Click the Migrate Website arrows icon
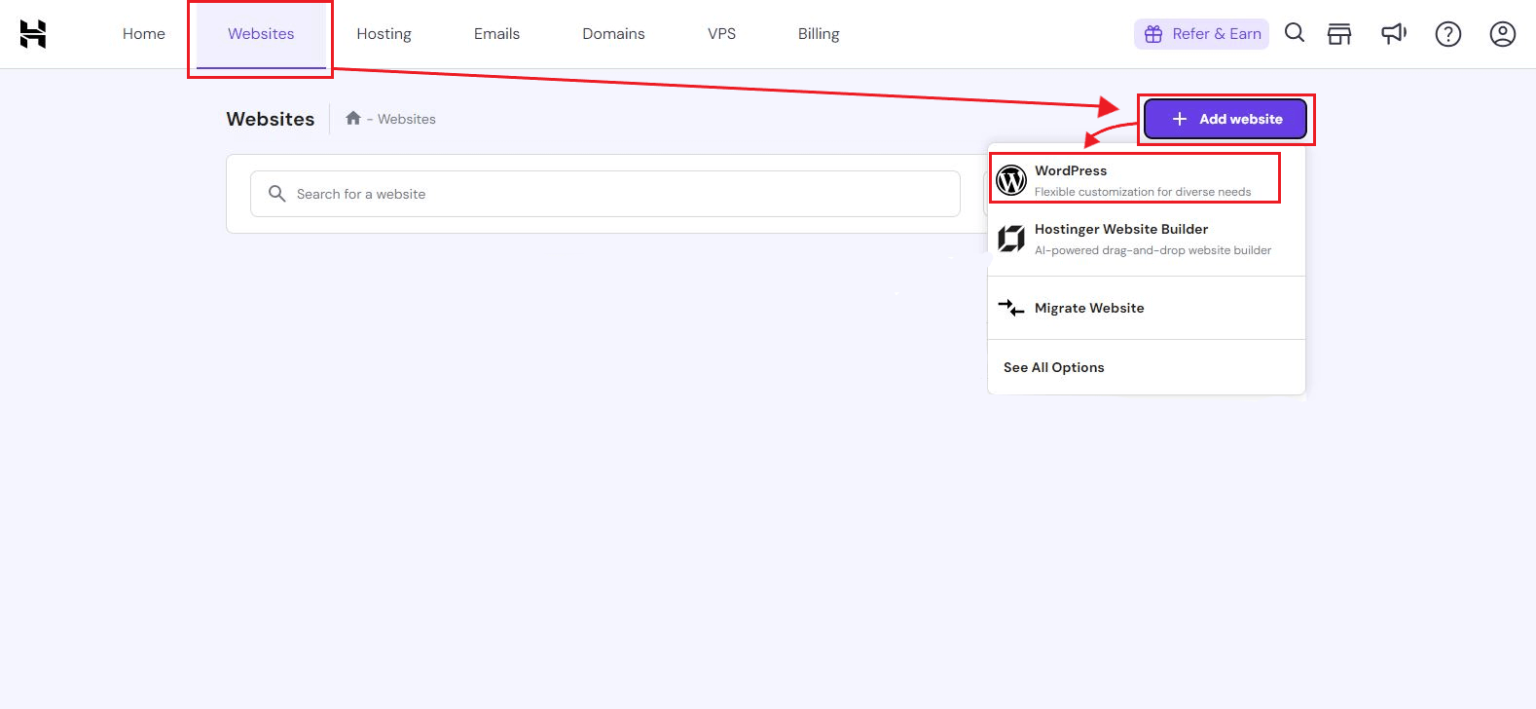 (1012, 308)
